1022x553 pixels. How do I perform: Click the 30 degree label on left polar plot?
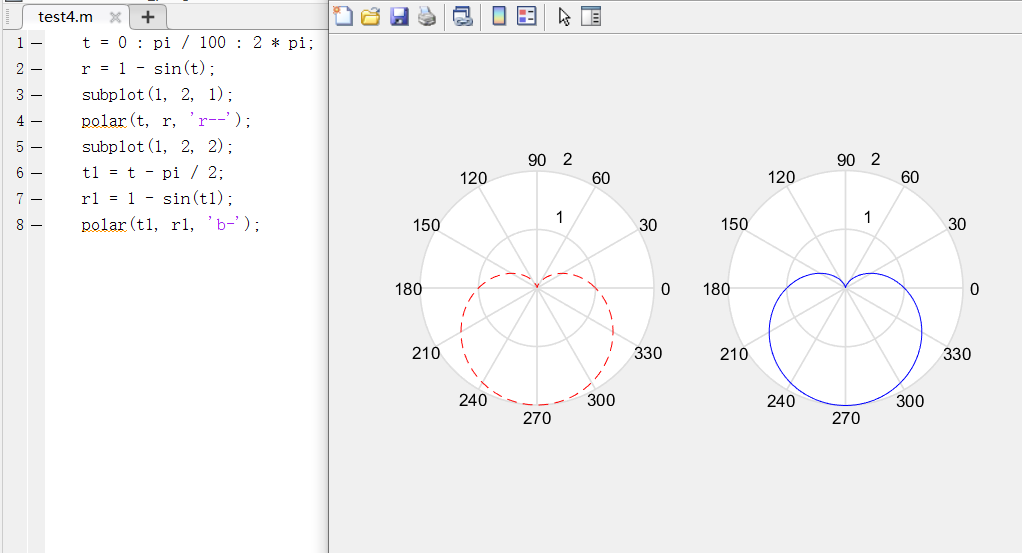click(x=648, y=226)
